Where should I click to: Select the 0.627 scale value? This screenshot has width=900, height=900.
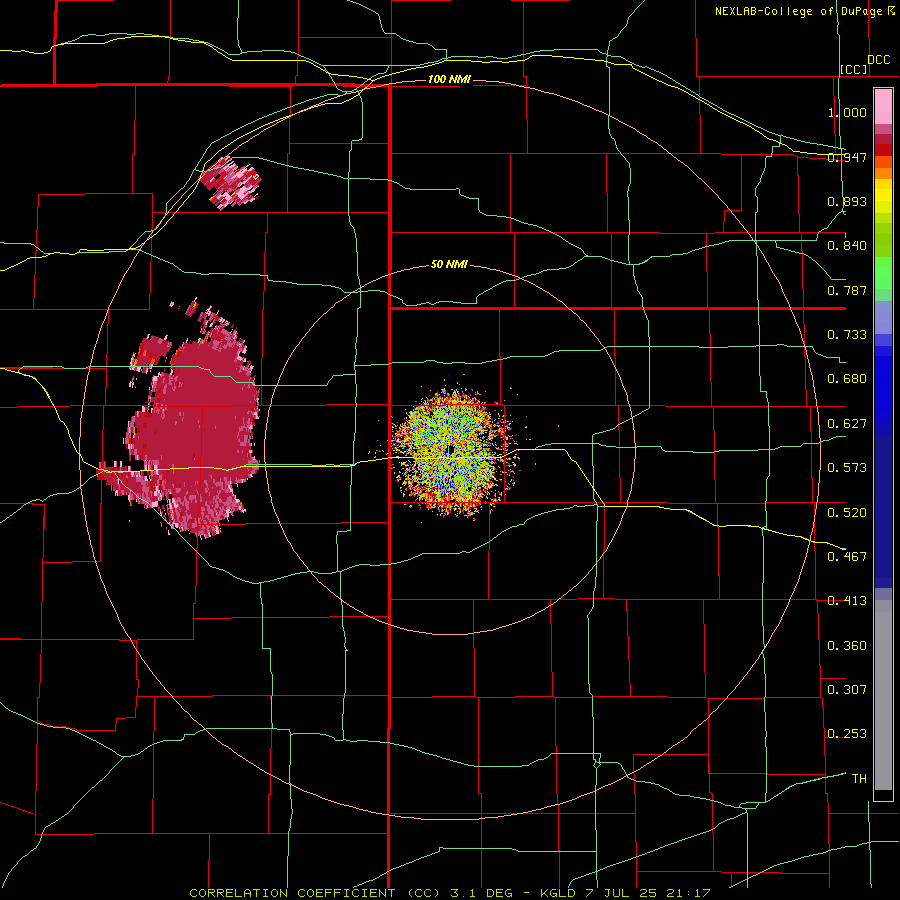pos(847,424)
